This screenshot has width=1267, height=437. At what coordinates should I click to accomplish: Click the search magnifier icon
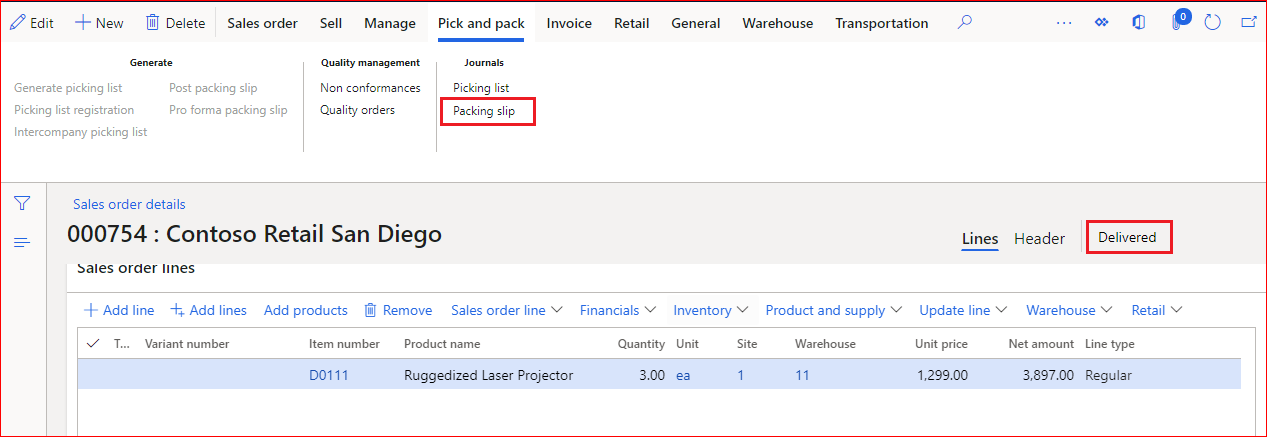point(965,22)
